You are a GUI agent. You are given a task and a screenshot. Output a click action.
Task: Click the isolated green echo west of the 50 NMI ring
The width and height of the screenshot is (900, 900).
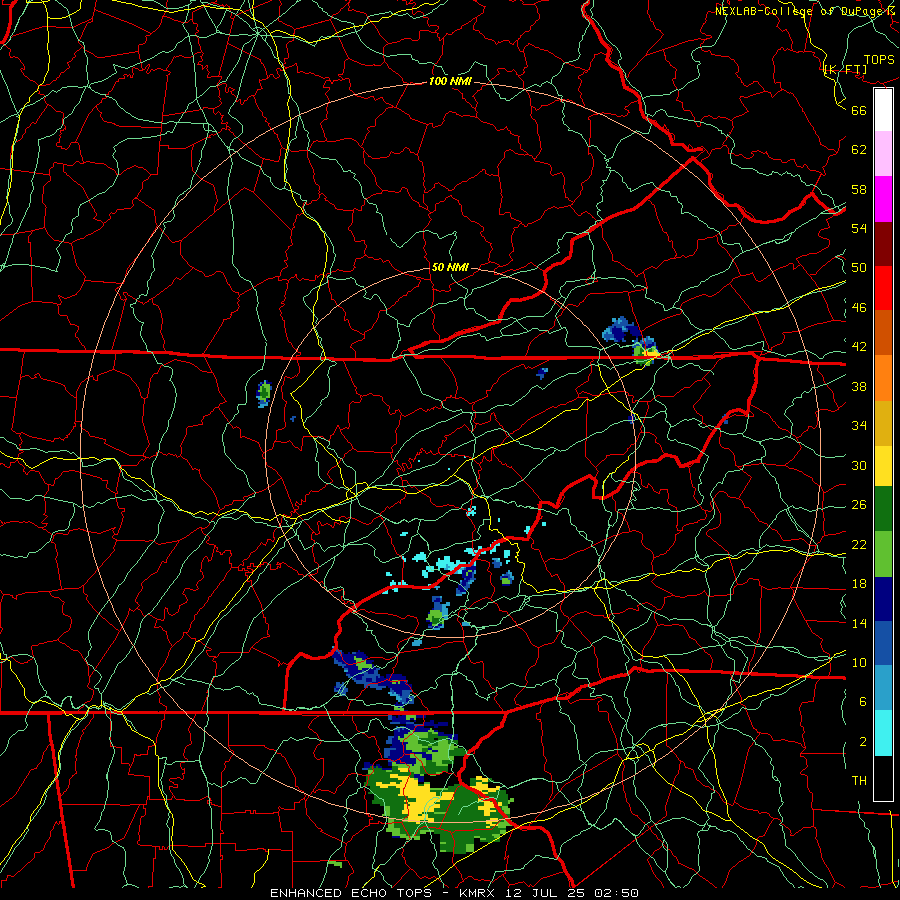point(264,393)
